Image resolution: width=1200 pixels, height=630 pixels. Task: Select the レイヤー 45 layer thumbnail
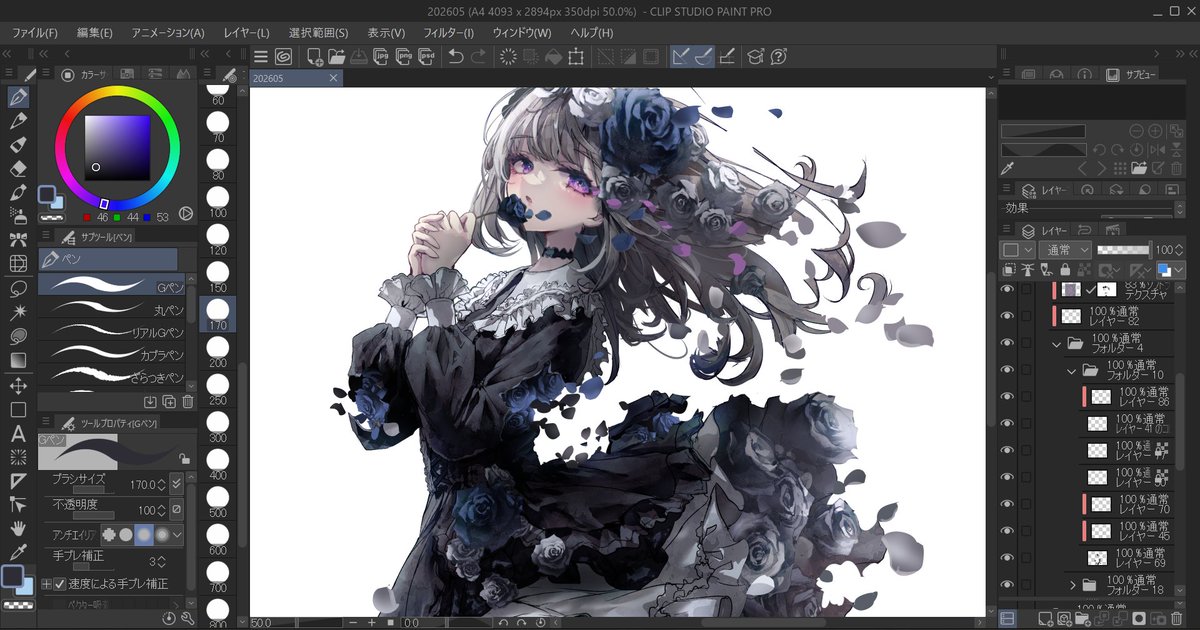coord(1101,531)
